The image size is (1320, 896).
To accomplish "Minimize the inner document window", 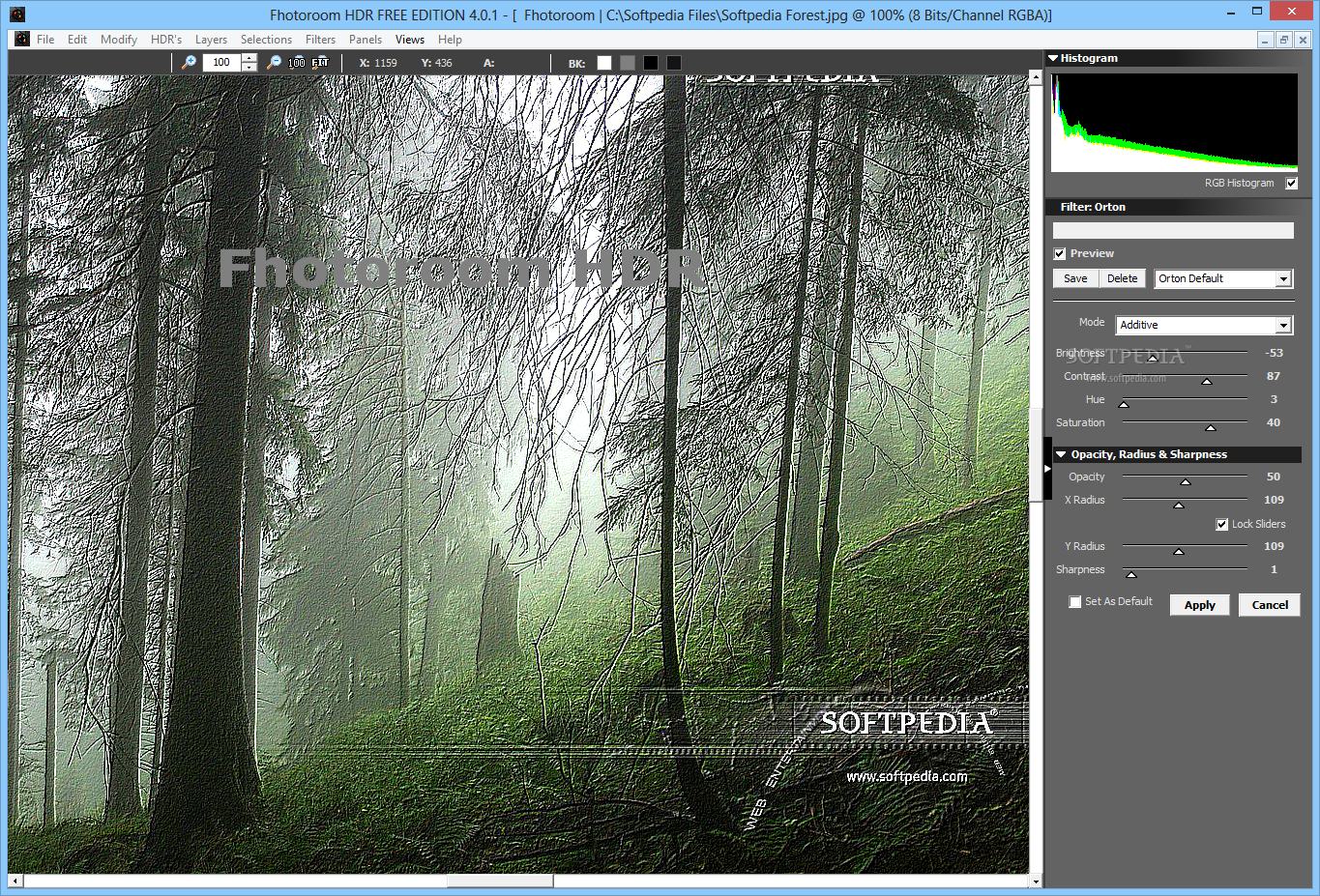I will [x=1265, y=40].
